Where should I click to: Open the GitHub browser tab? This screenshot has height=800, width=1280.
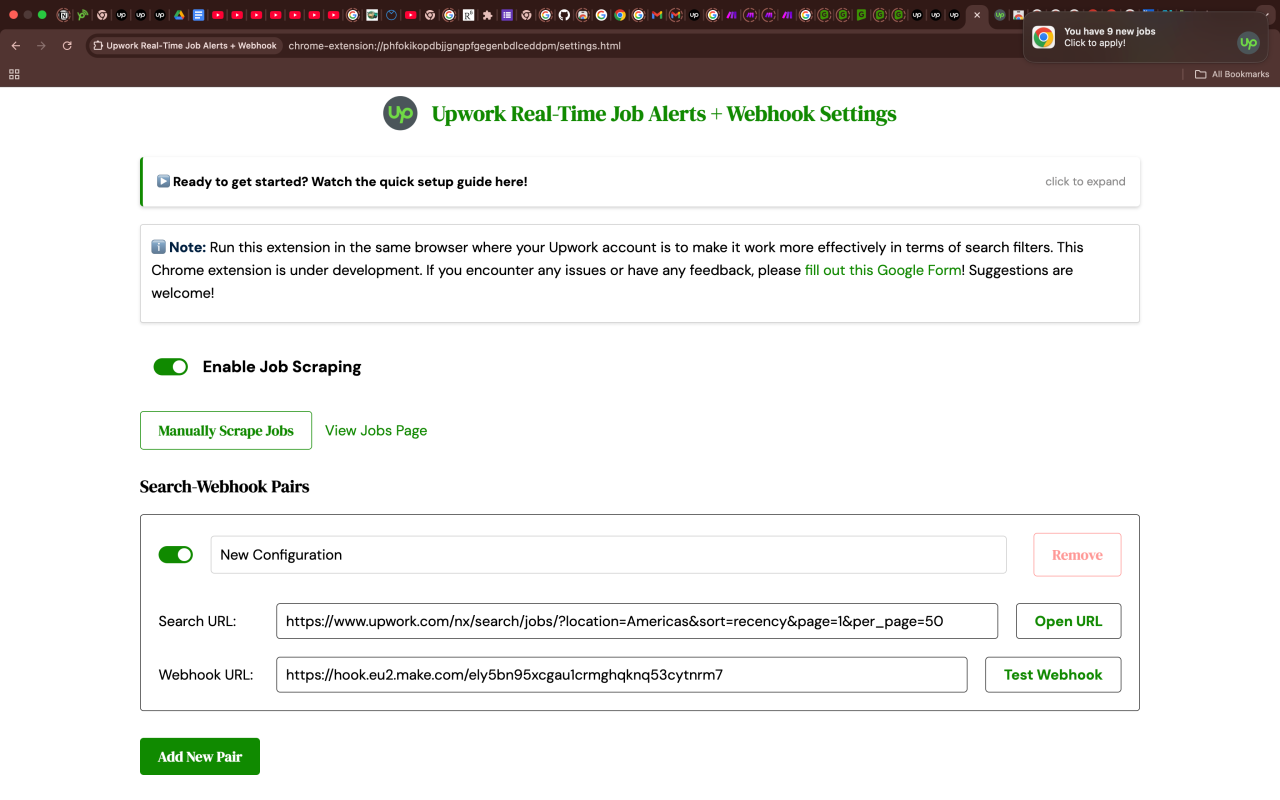[x=564, y=15]
